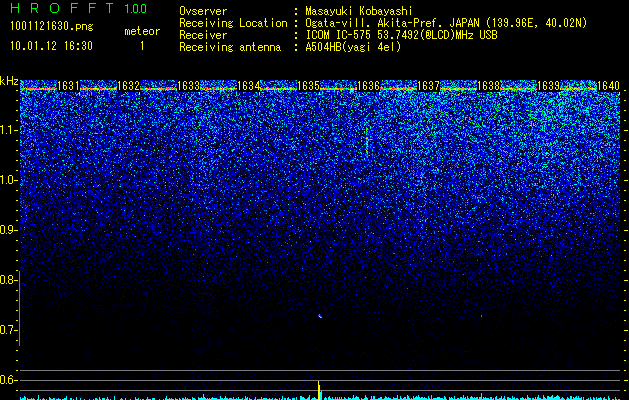The image size is (629, 400).
Task: Click the 1633 time marker
Action: click(188, 86)
